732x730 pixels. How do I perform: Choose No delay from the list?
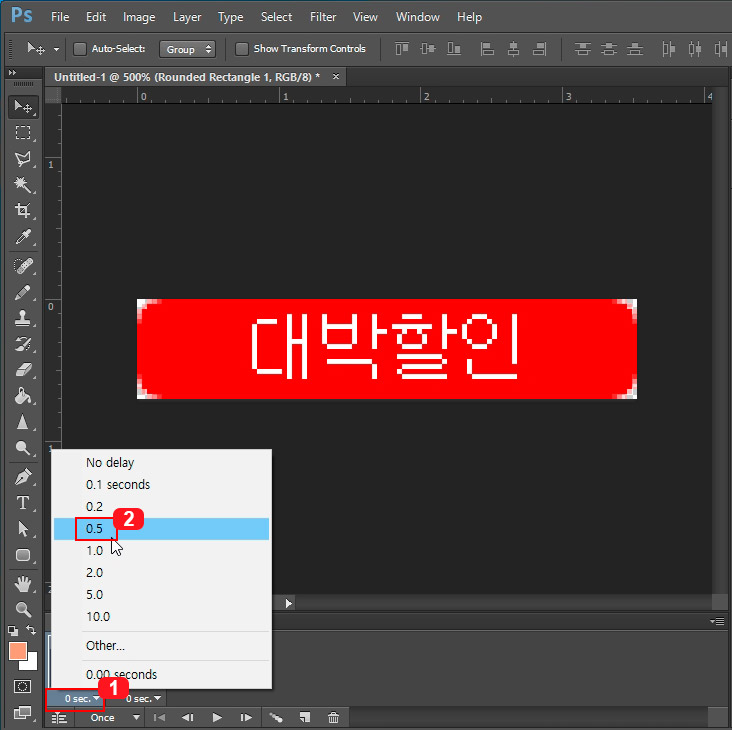161,463
